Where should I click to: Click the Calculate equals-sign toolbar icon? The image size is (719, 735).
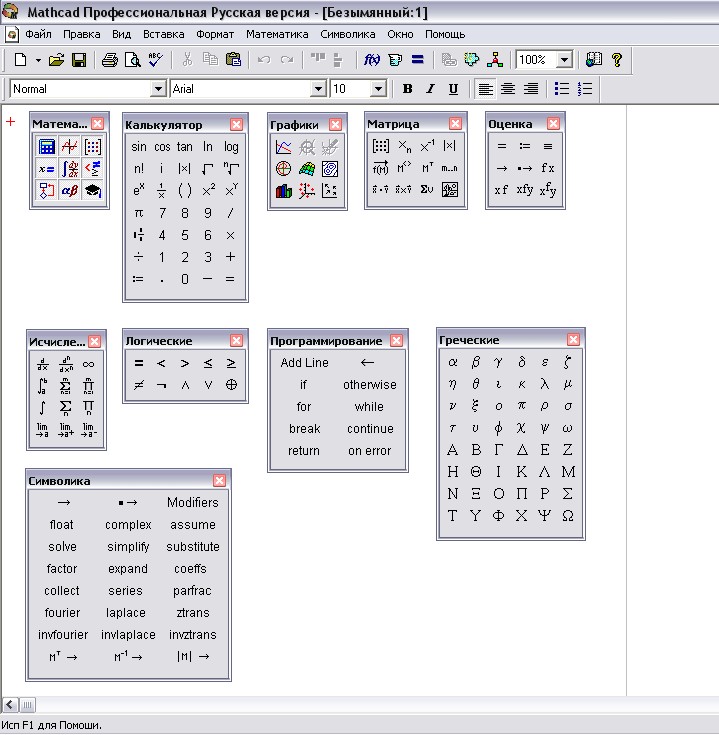pyautogui.click(x=418, y=60)
